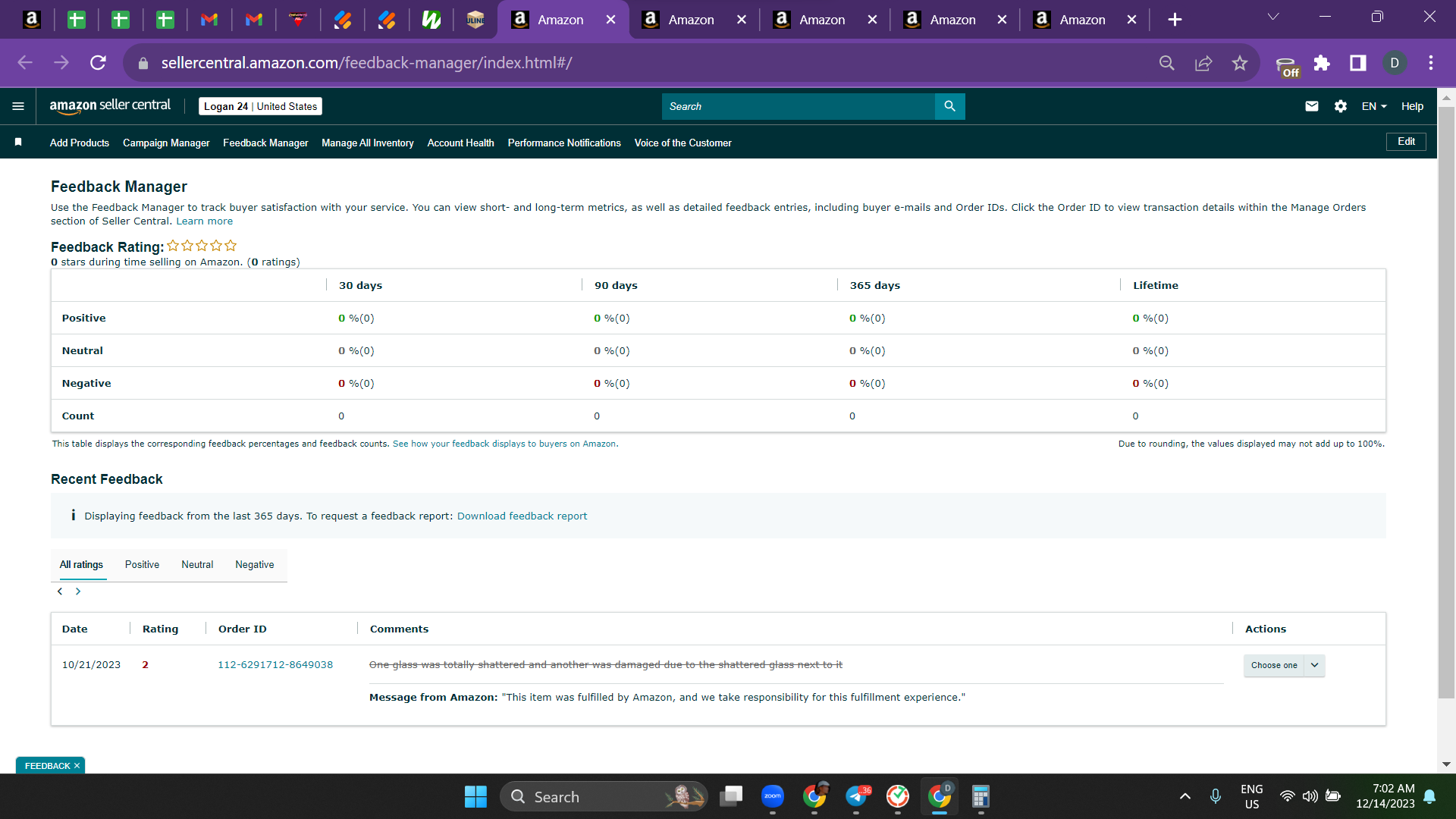Image resolution: width=1456 pixels, height=819 pixels.
Task: Open the browser tab search chevron
Action: tap(1273, 17)
